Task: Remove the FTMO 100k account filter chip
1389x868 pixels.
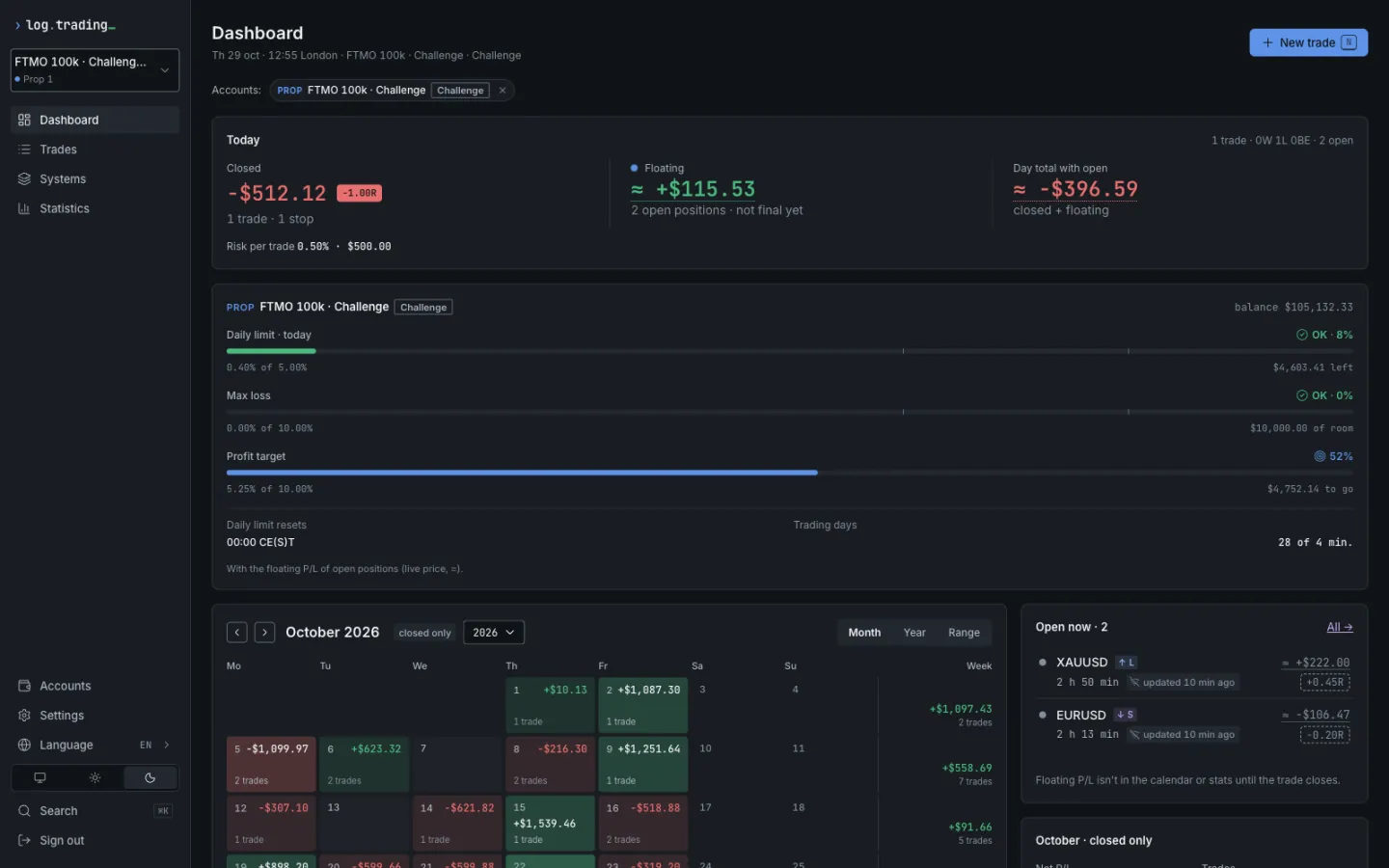Action: click(503, 91)
